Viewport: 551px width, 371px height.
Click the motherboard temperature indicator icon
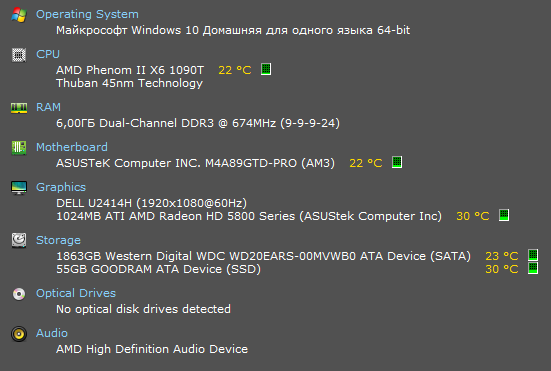(x=397, y=162)
